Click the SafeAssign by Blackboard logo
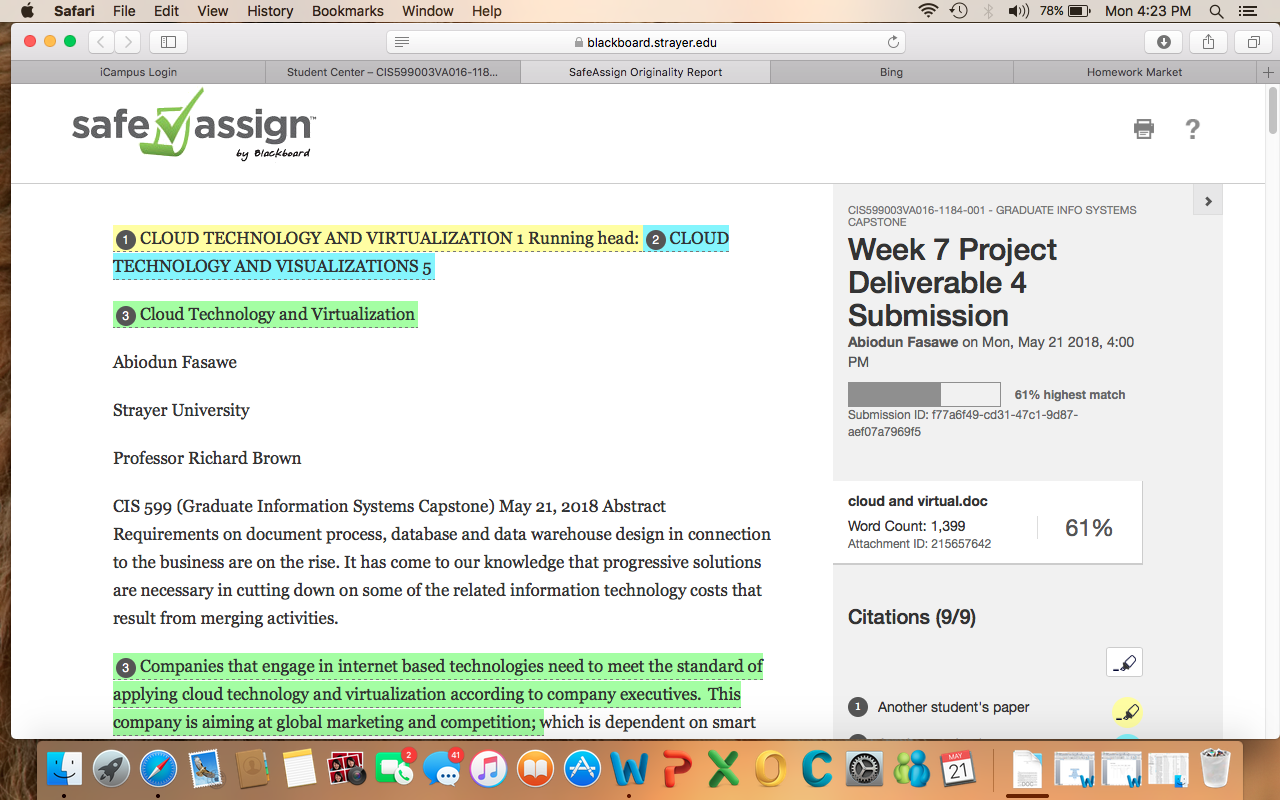1280x800 pixels. click(194, 125)
